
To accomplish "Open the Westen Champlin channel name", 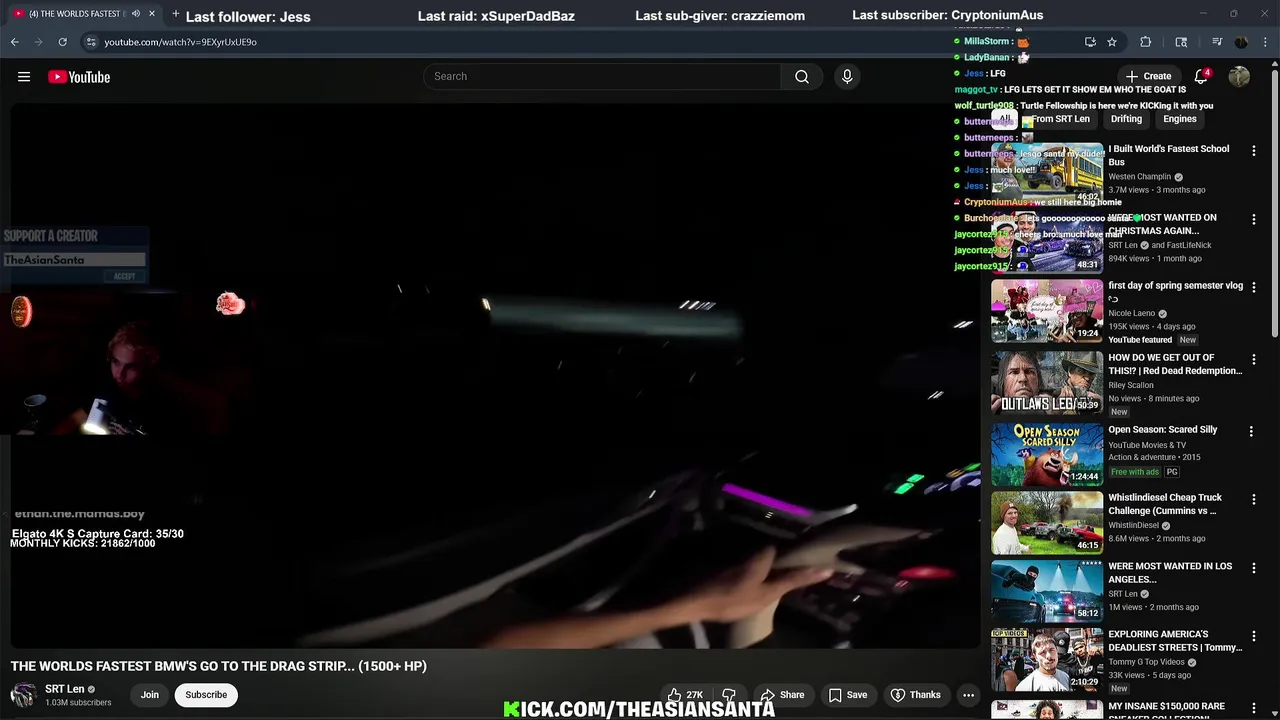I will tap(1139, 177).
